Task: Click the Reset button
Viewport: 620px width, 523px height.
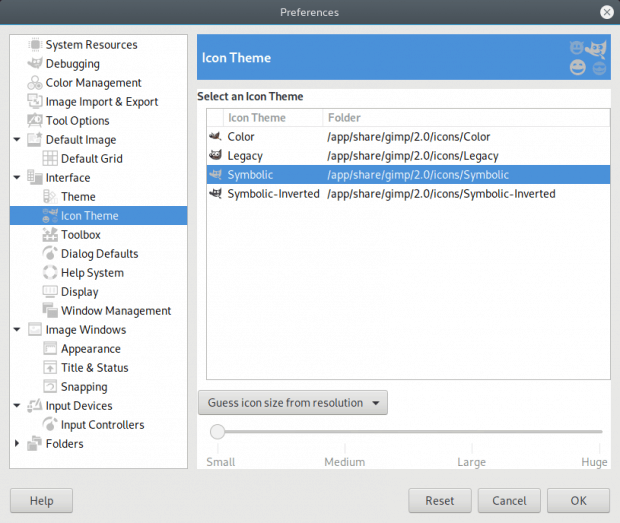Action: point(440,500)
